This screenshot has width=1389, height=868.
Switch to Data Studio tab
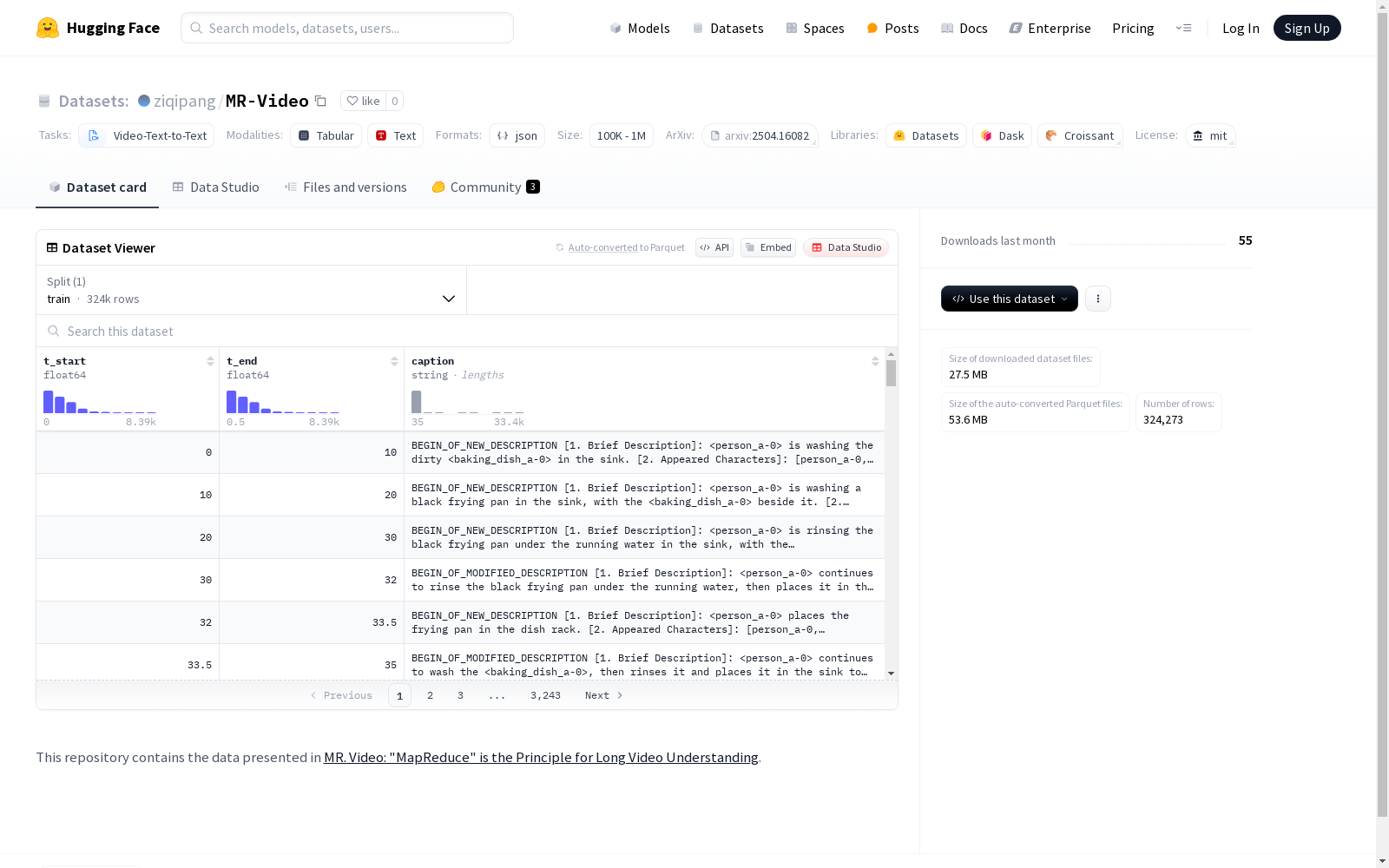click(215, 187)
